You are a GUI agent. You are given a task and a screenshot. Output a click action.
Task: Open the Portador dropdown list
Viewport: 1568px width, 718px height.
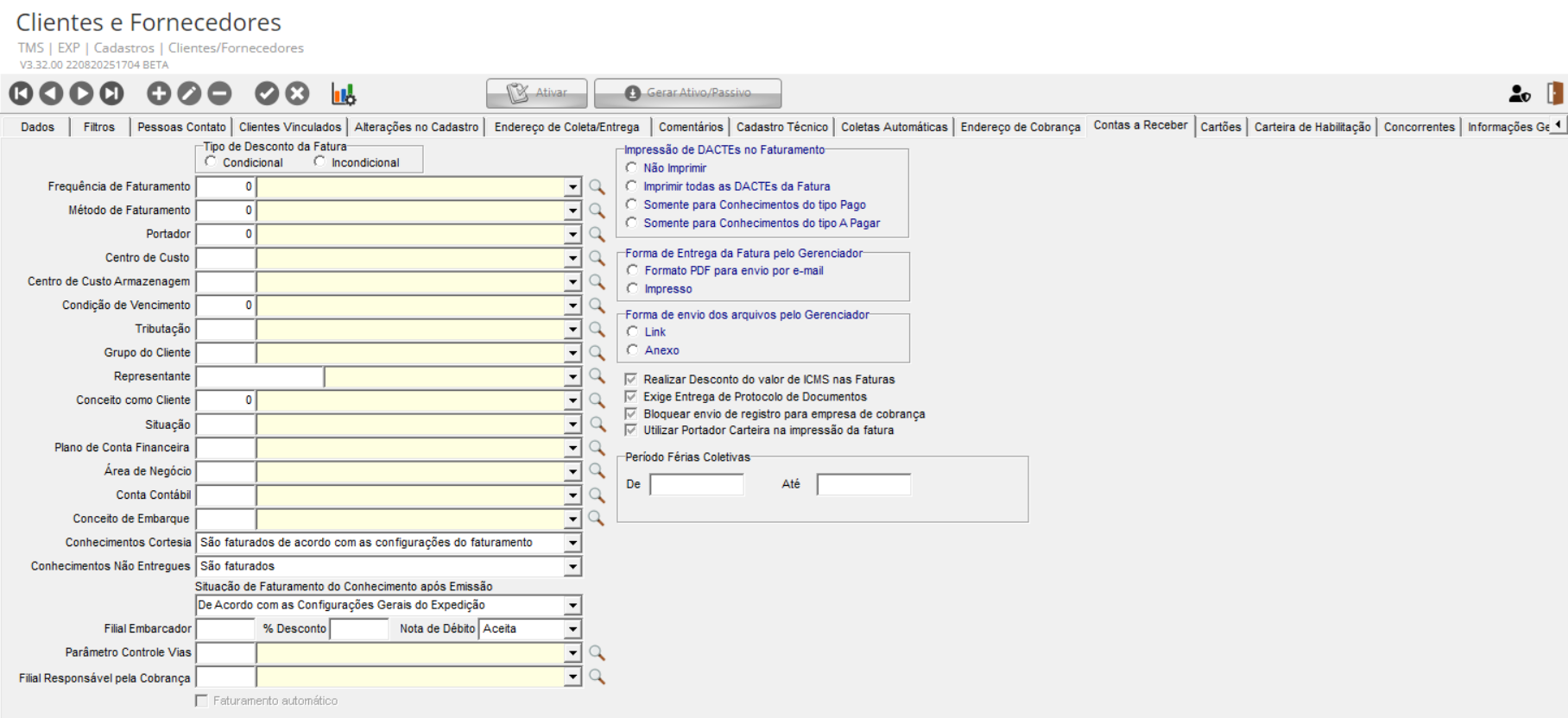(572, 234)
